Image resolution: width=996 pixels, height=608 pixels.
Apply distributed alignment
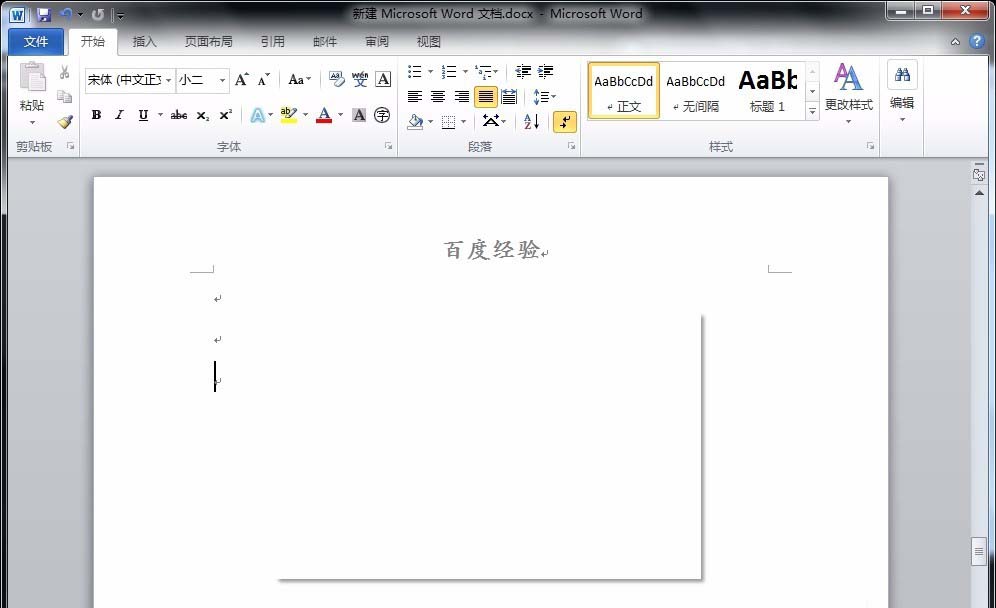pyautogui.click(x=509, y=97)
